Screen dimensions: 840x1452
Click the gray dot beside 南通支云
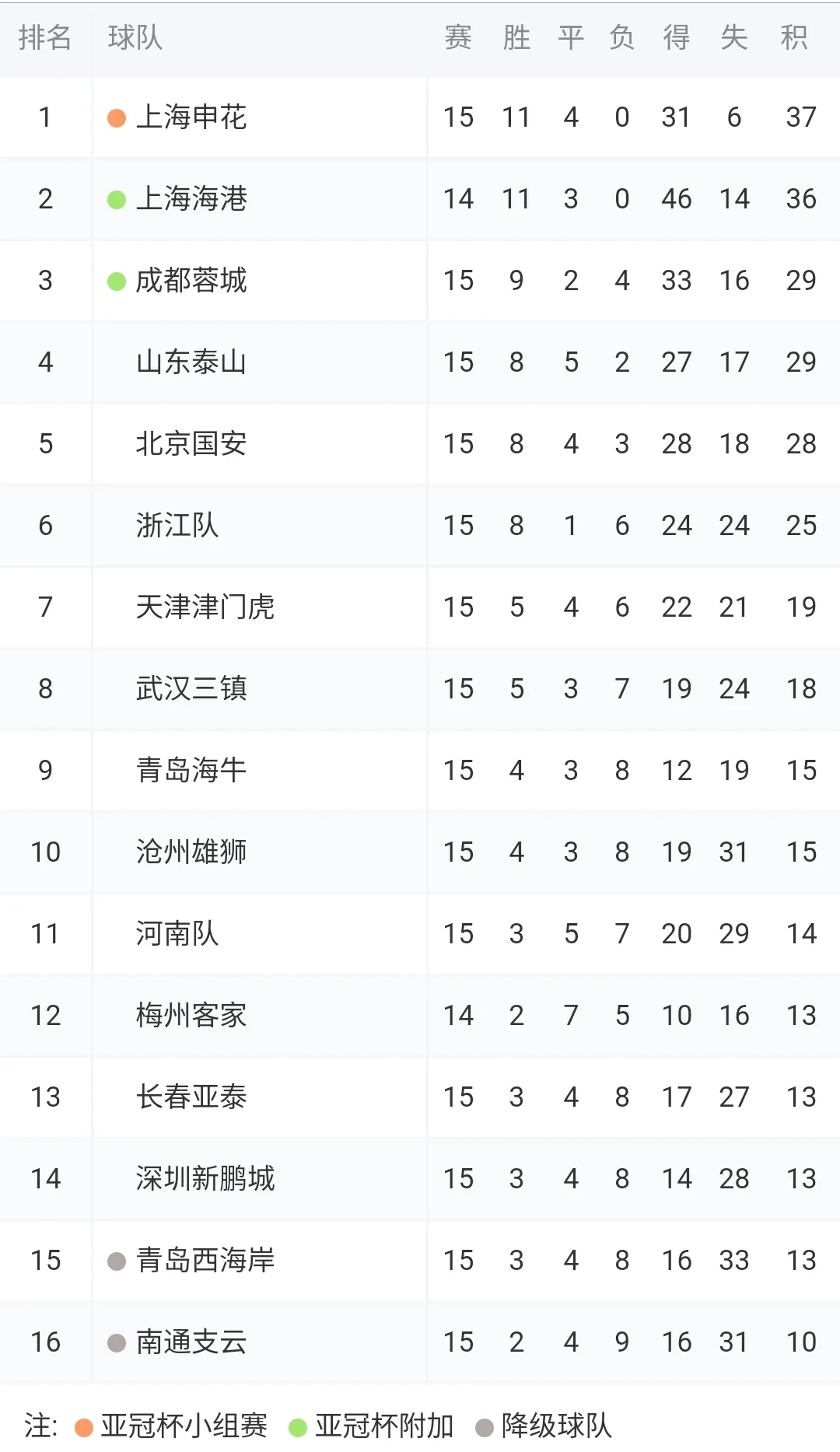click(x=117, y=1342)
